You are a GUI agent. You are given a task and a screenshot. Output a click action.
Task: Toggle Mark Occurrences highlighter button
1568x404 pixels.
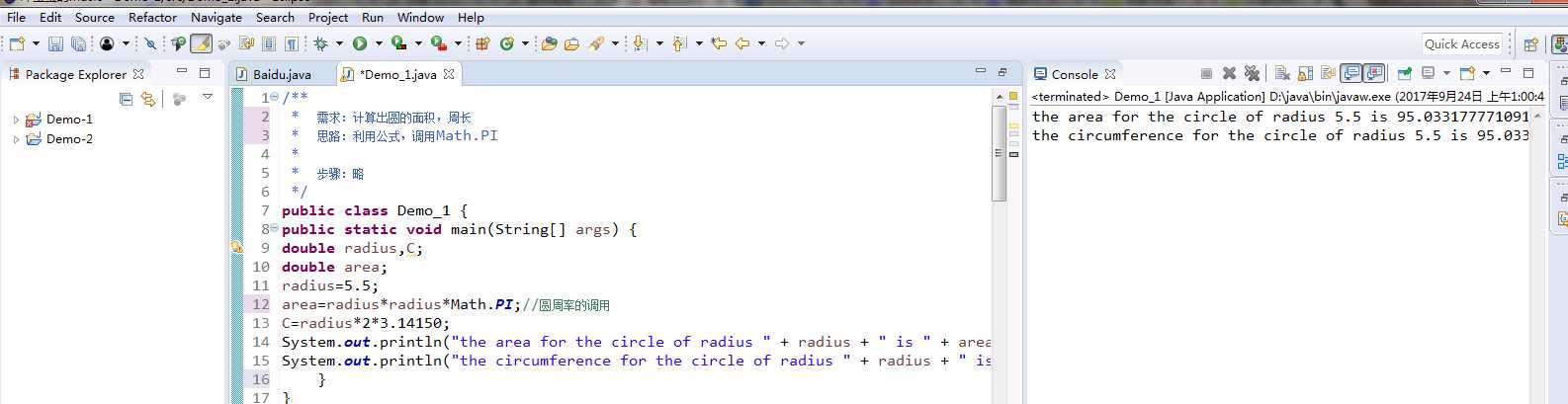point(201,43)
